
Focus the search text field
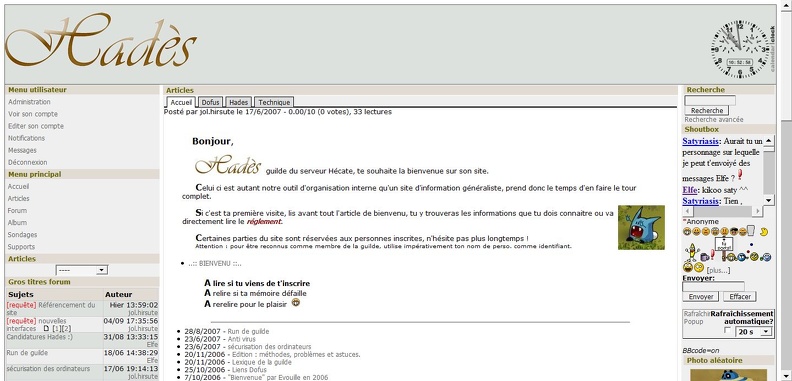(x=710, y=101)
